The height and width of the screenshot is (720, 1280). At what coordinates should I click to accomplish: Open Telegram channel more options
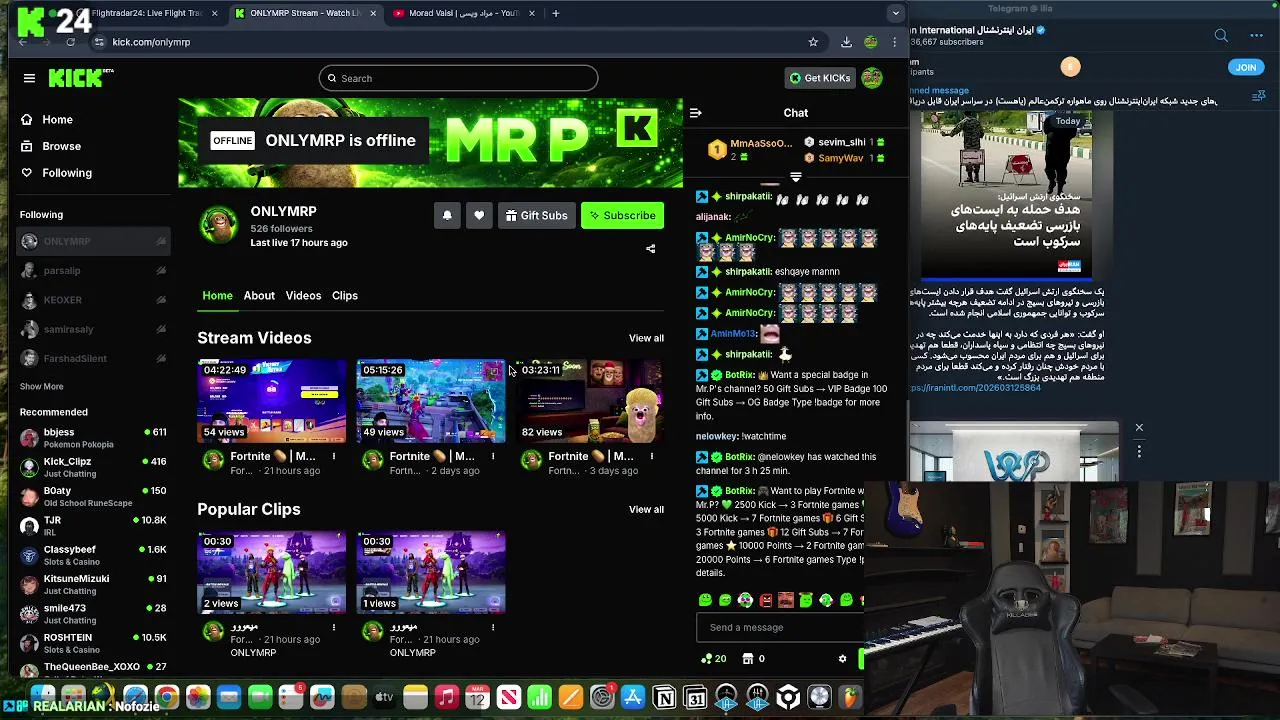click(1257, 36)
